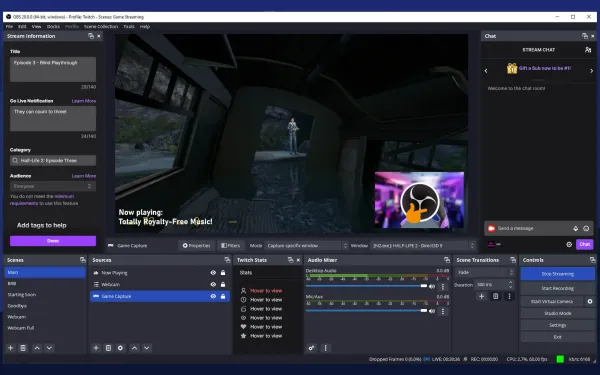This screenshot has width=600, height=375.
Task: Float the Stream Information dock
Action: pyautogui.click(x=91, y=36)
